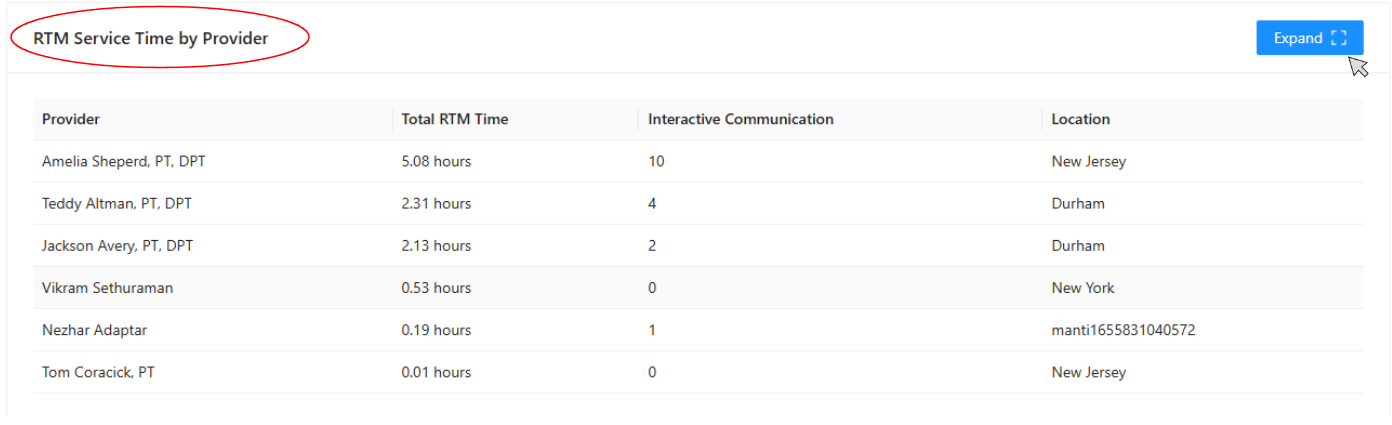Click the Location column header
The height and width of the screenshot is (425, 1392).
(1080, 119)
